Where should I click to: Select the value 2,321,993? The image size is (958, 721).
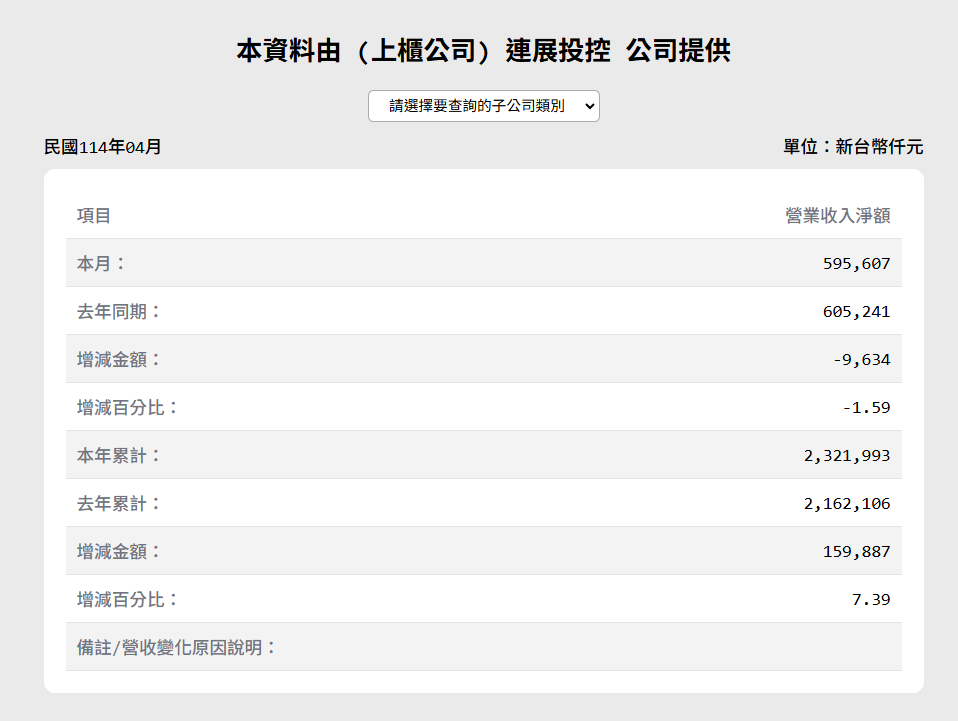coord(847,456)
